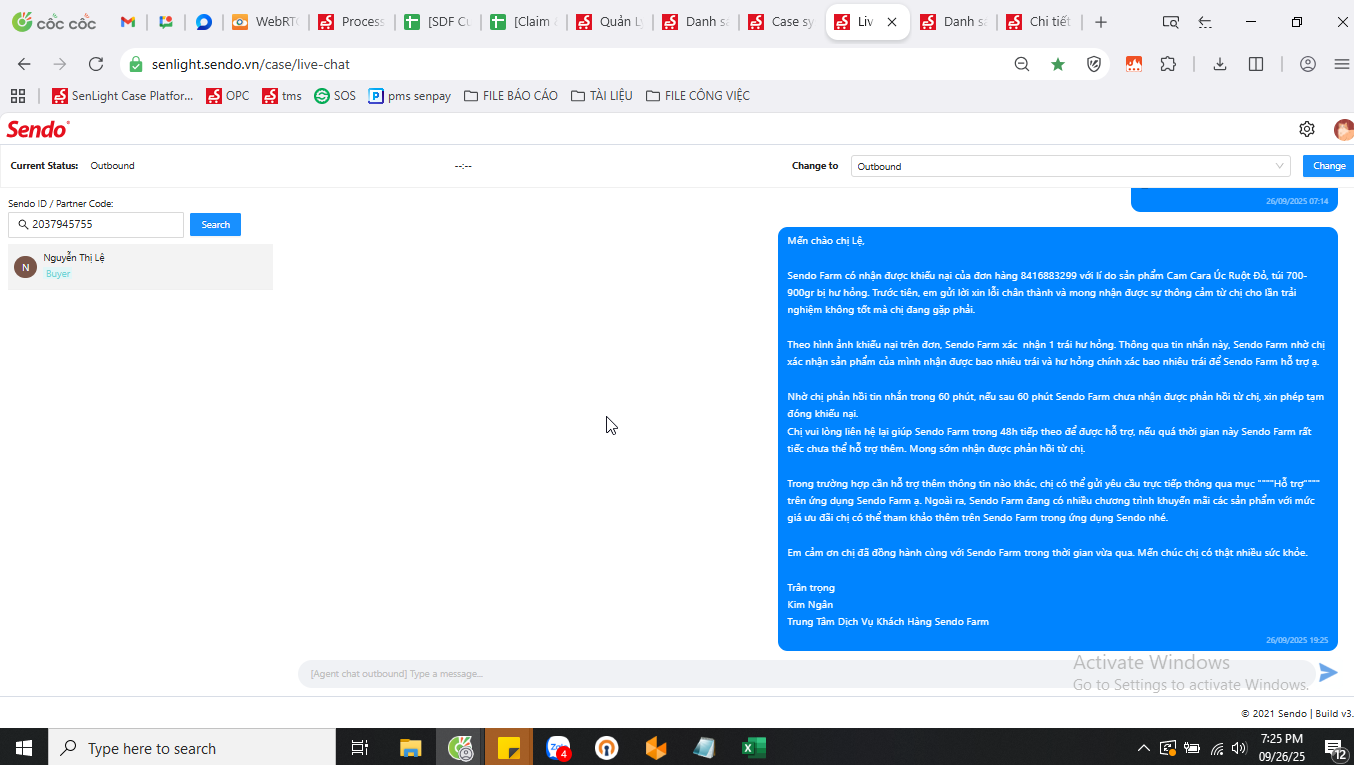Screen dimensions: 1354x765
Task: Toggle the browser side panel icon
Action: coord(1256,64)
